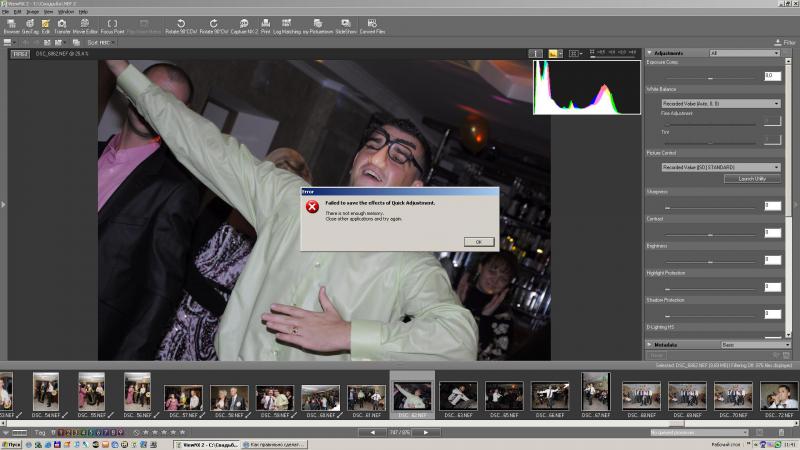Image resolution: width=800 pixels, height=450 pixels.
Task: Start the SlideShow
Action: 346,27
